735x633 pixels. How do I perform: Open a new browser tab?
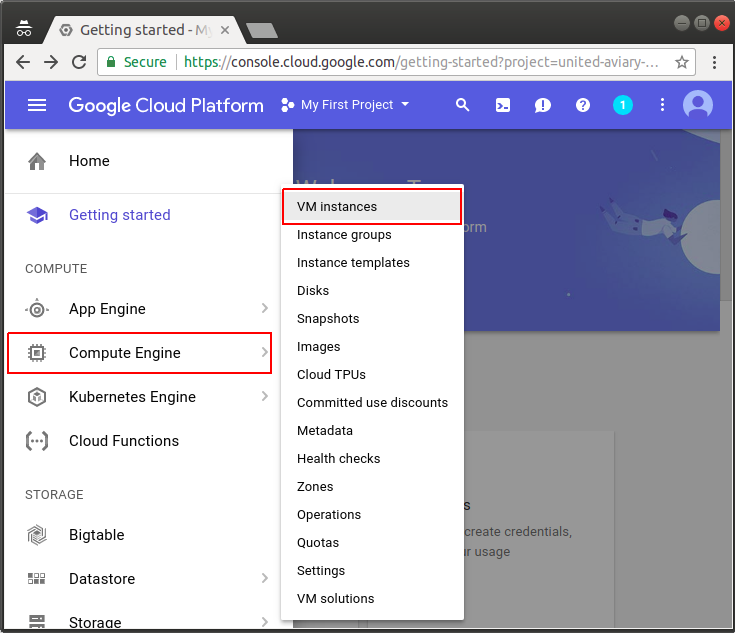coord(262,30)
